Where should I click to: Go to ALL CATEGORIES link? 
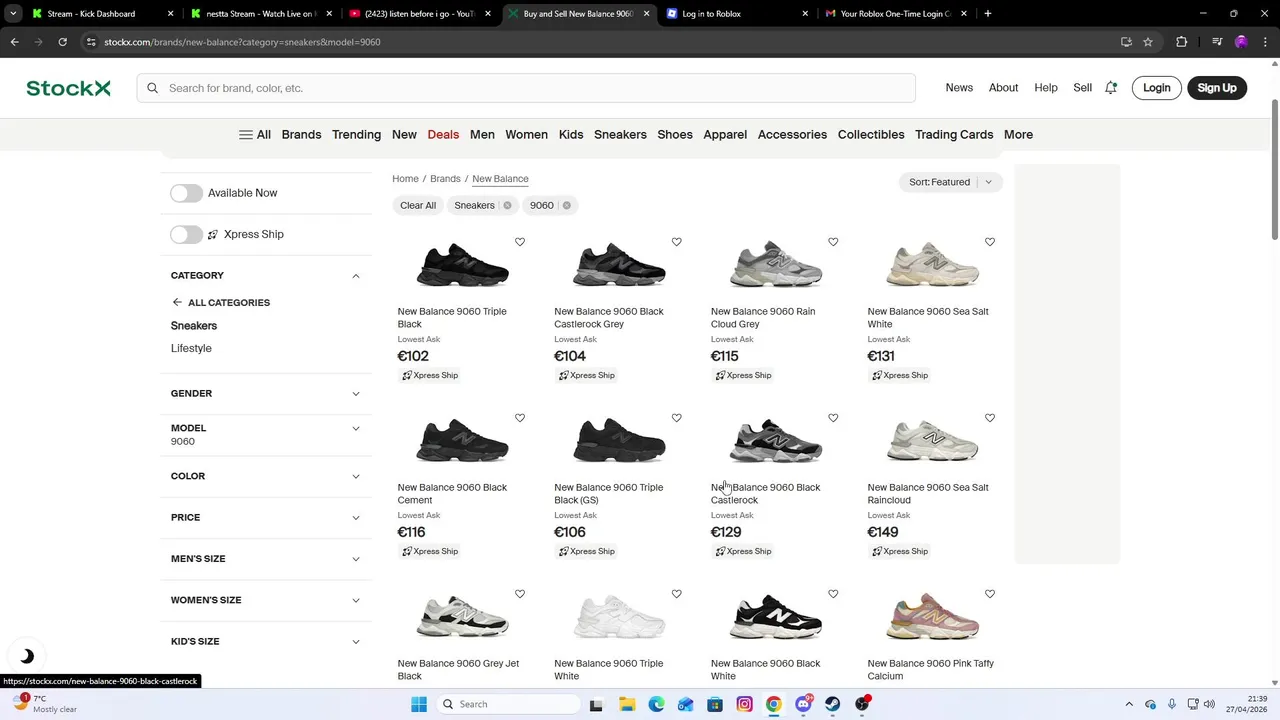[x=220, y=302]
